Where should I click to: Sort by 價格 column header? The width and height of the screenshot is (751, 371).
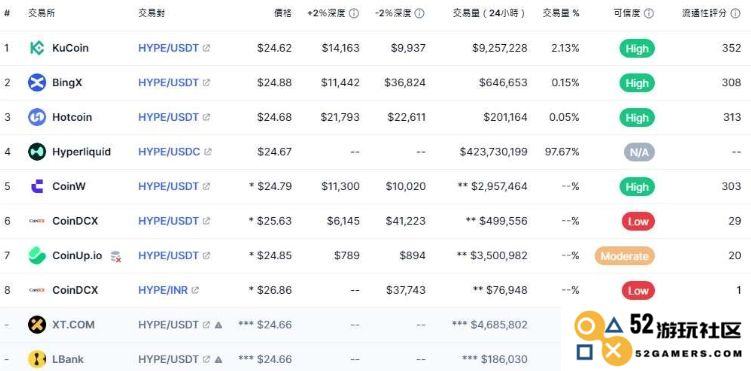(283, 13)
